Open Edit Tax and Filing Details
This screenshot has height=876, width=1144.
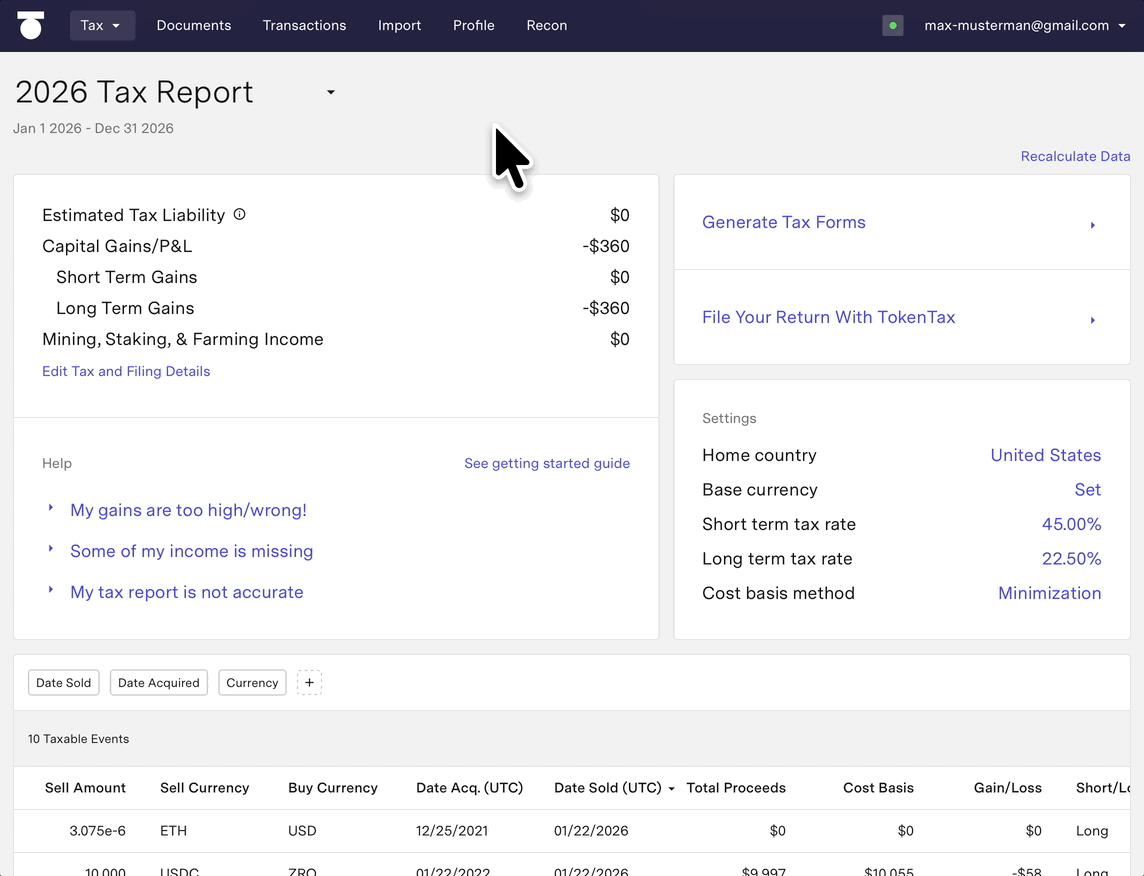coord(126,371)
